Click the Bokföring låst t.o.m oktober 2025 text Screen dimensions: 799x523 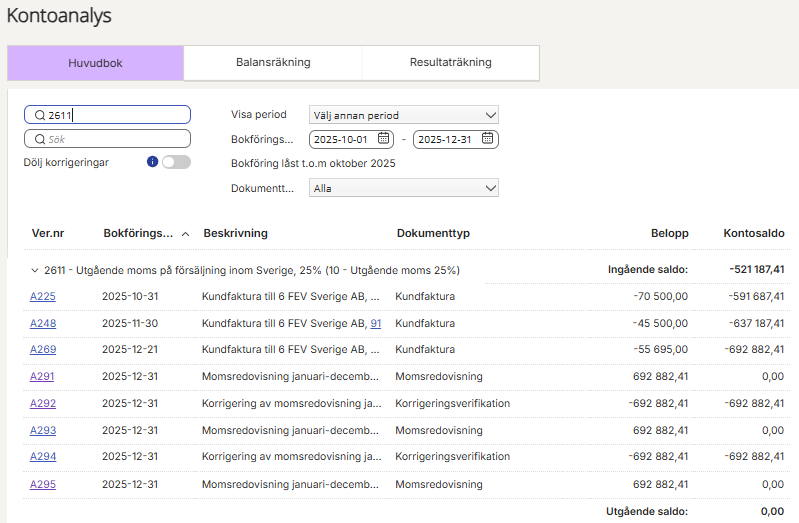313,163
